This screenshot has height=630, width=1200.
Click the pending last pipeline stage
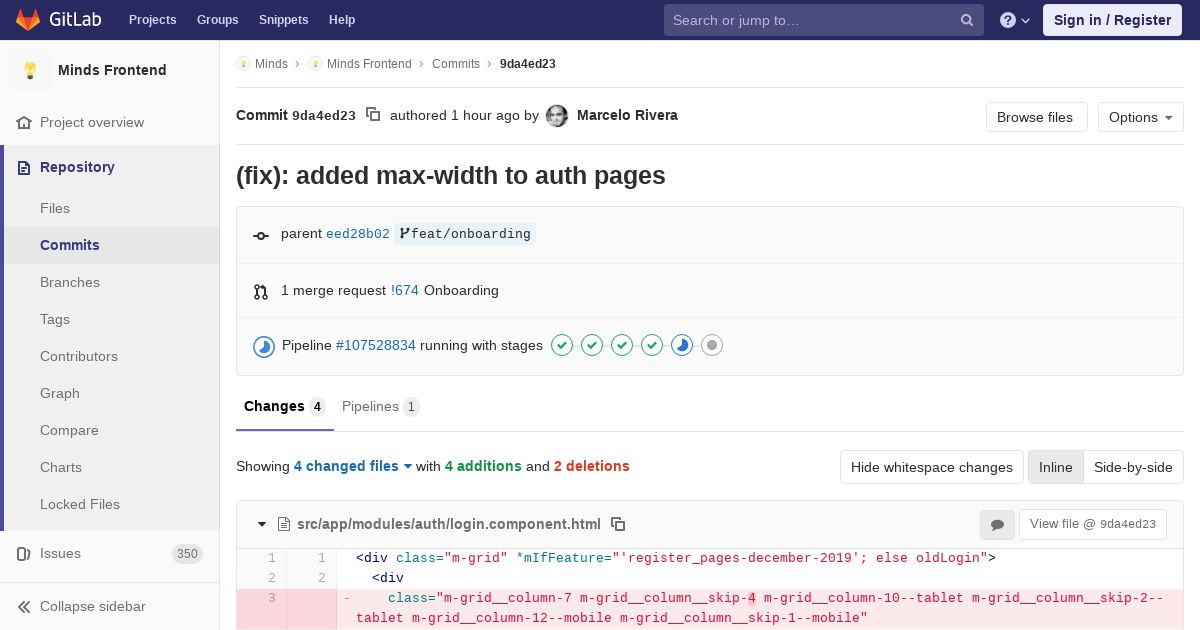pyautogui.click(x=712, y=346)
